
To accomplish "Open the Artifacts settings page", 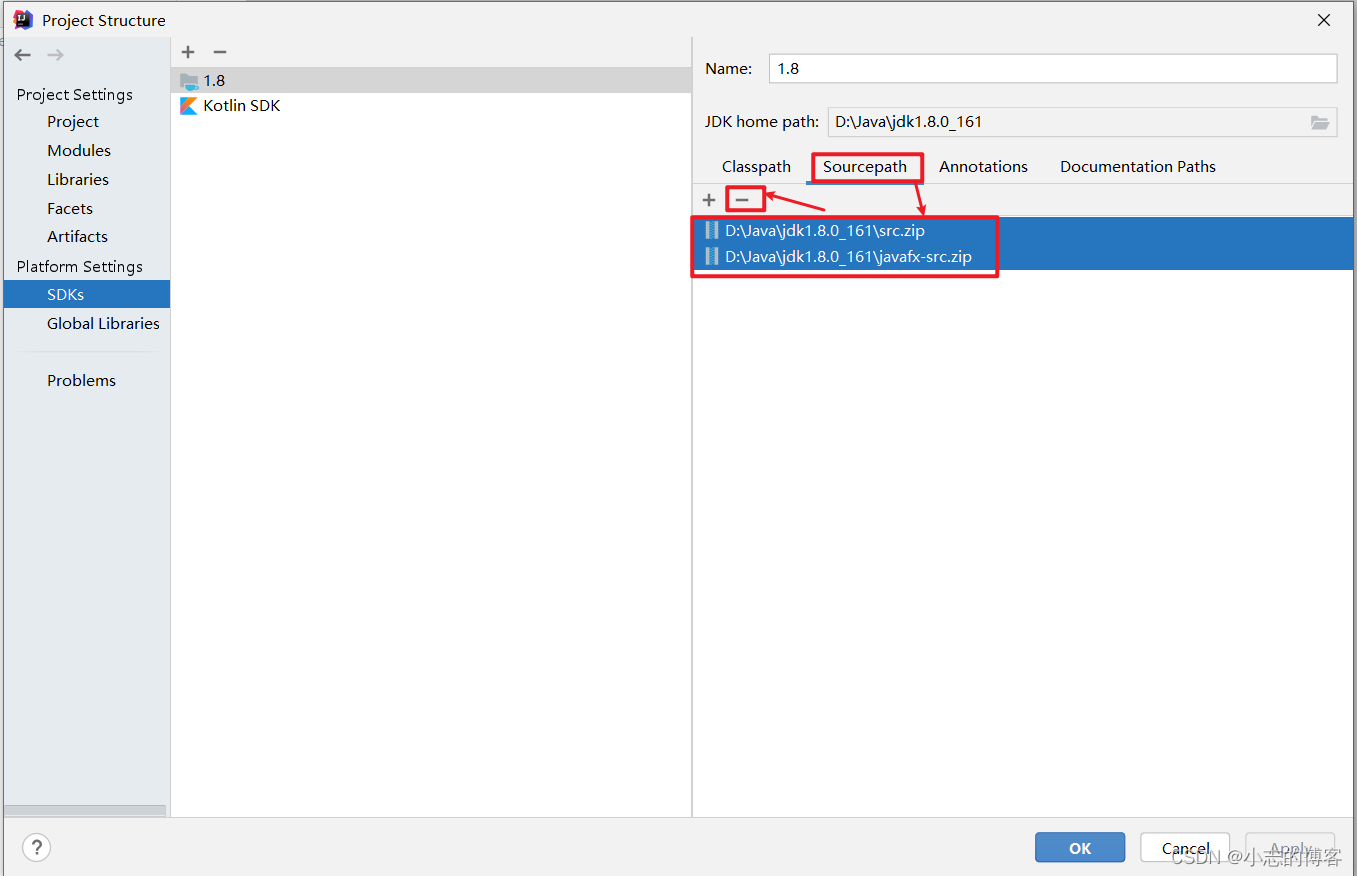I will click(77, 236).
